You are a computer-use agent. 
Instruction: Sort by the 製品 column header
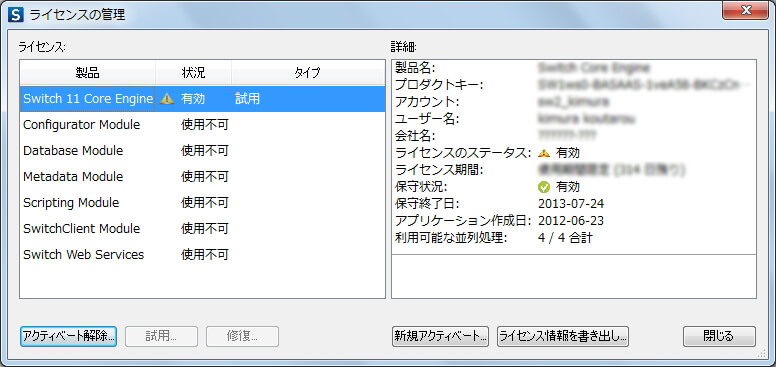point(88,73)
